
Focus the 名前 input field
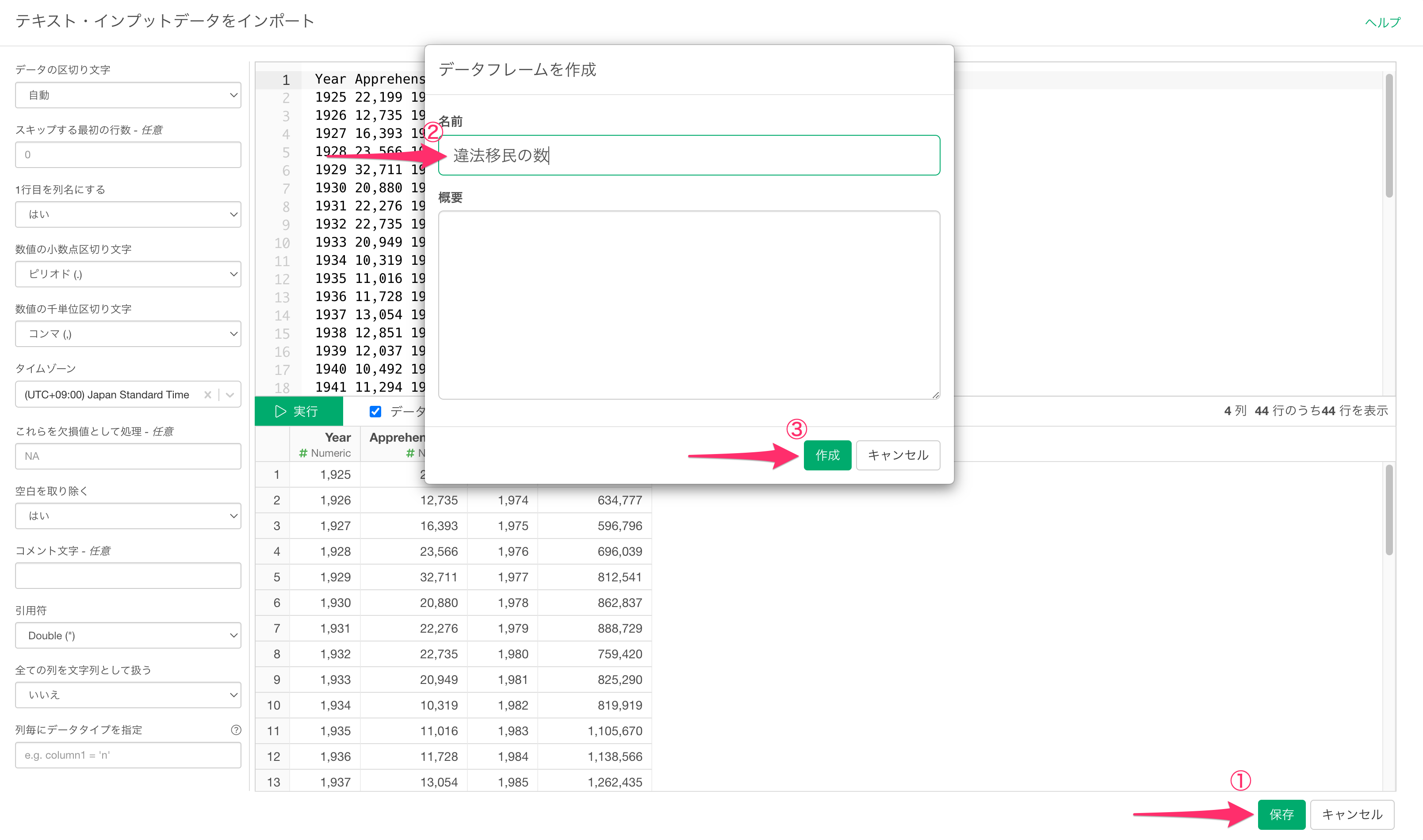pyautogui.click(x=689, y=155)
